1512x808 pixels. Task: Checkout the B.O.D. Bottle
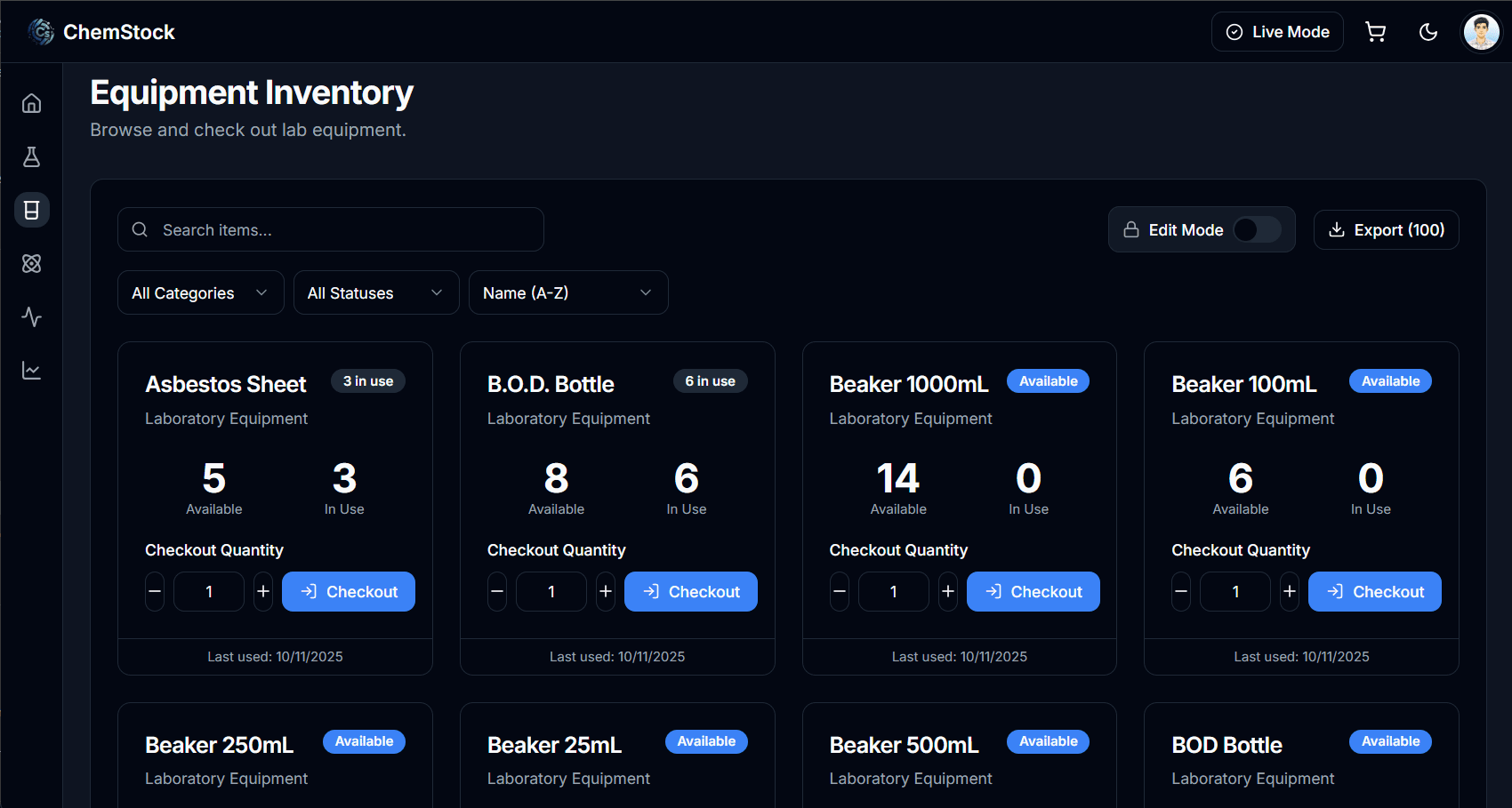click(x=691, y=592)
